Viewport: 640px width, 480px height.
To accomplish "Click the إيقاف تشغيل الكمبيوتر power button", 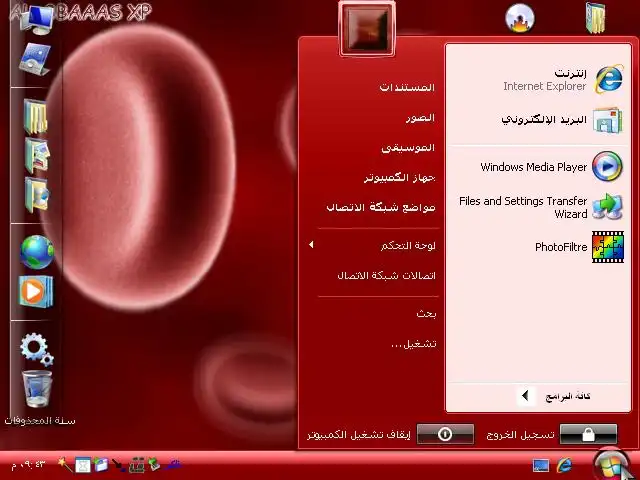I will [x=445, y=434].
